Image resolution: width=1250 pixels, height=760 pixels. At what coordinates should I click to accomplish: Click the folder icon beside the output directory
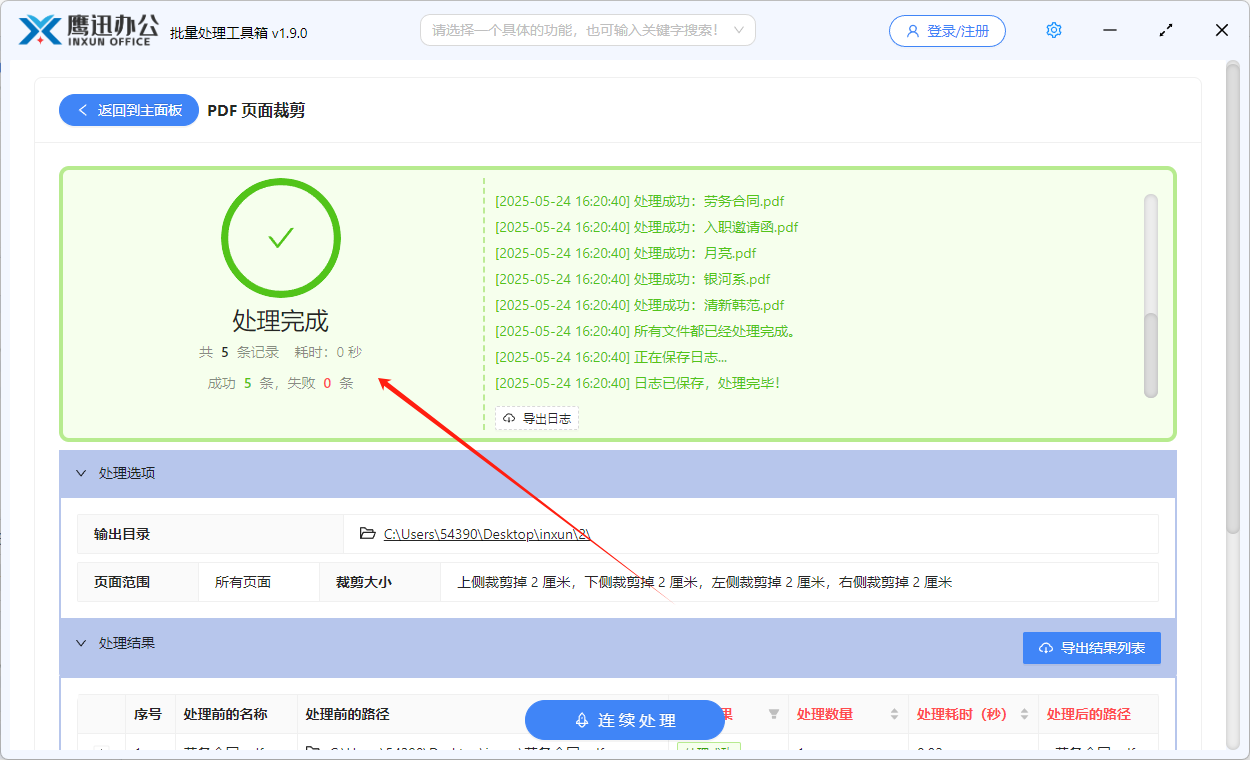point(367,533)
